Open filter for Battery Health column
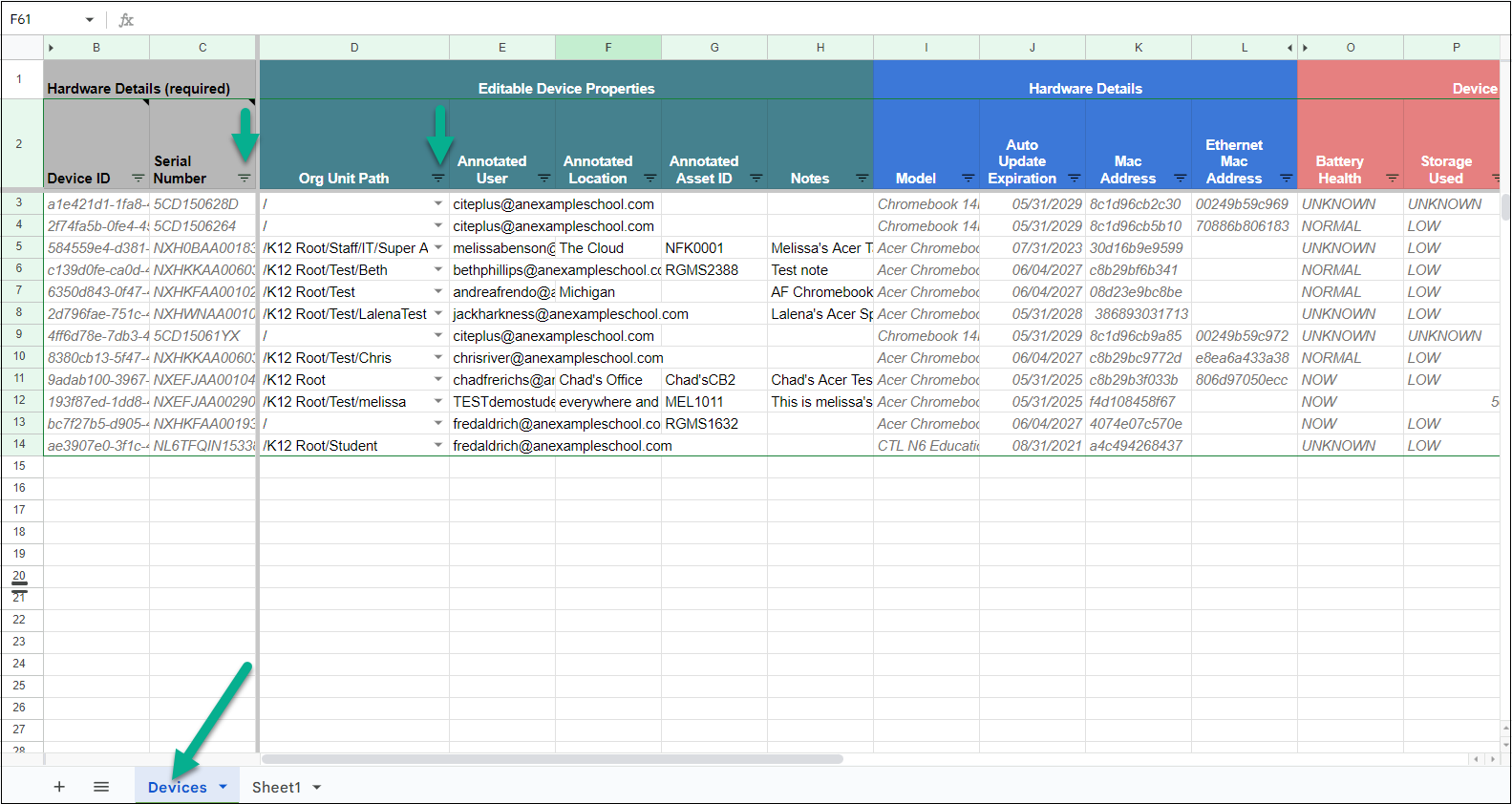 click(1393, 179)
